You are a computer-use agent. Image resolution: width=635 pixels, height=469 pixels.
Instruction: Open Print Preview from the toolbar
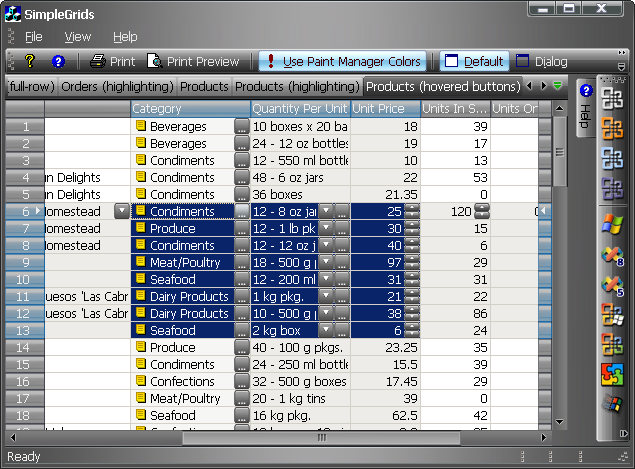193,61
